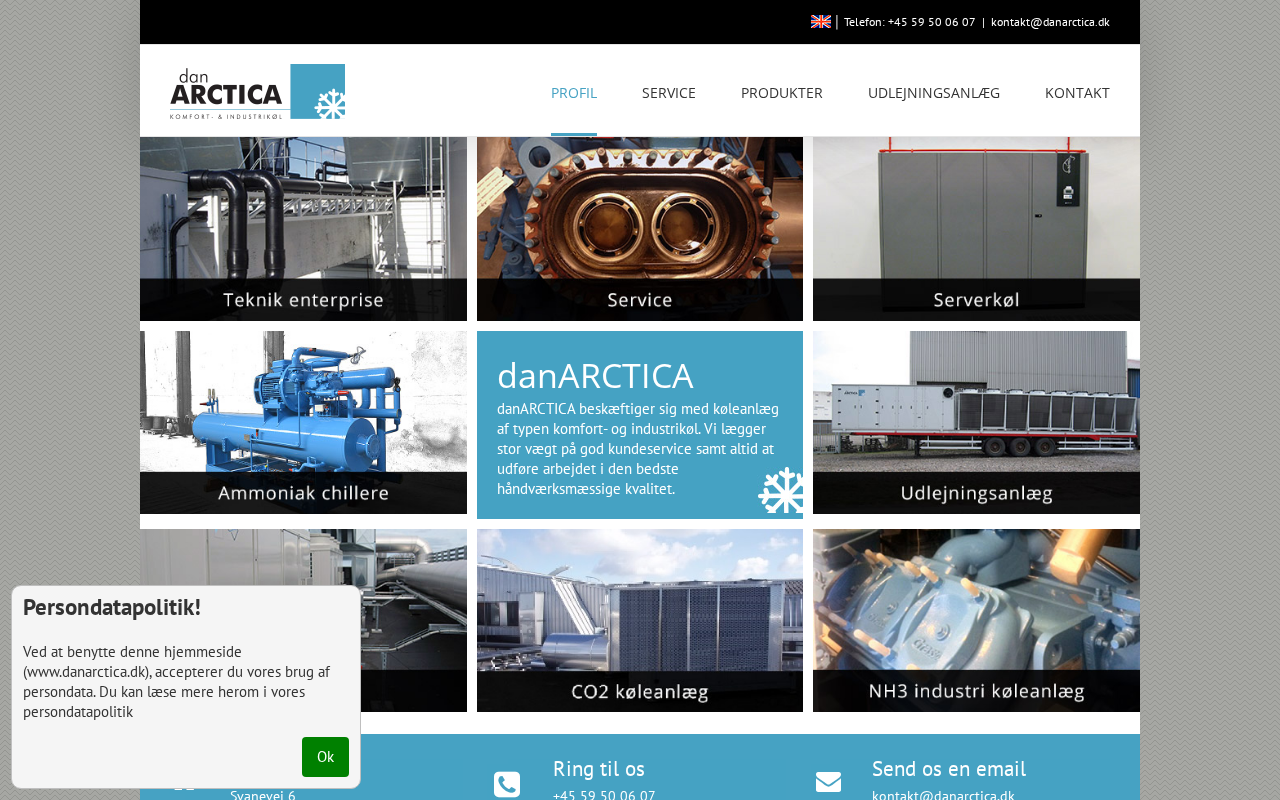This screenshot has height=800, width=1280.
Task: Click the kontakt@danarctica.dk link in top bar
Action: (1050, 22)
